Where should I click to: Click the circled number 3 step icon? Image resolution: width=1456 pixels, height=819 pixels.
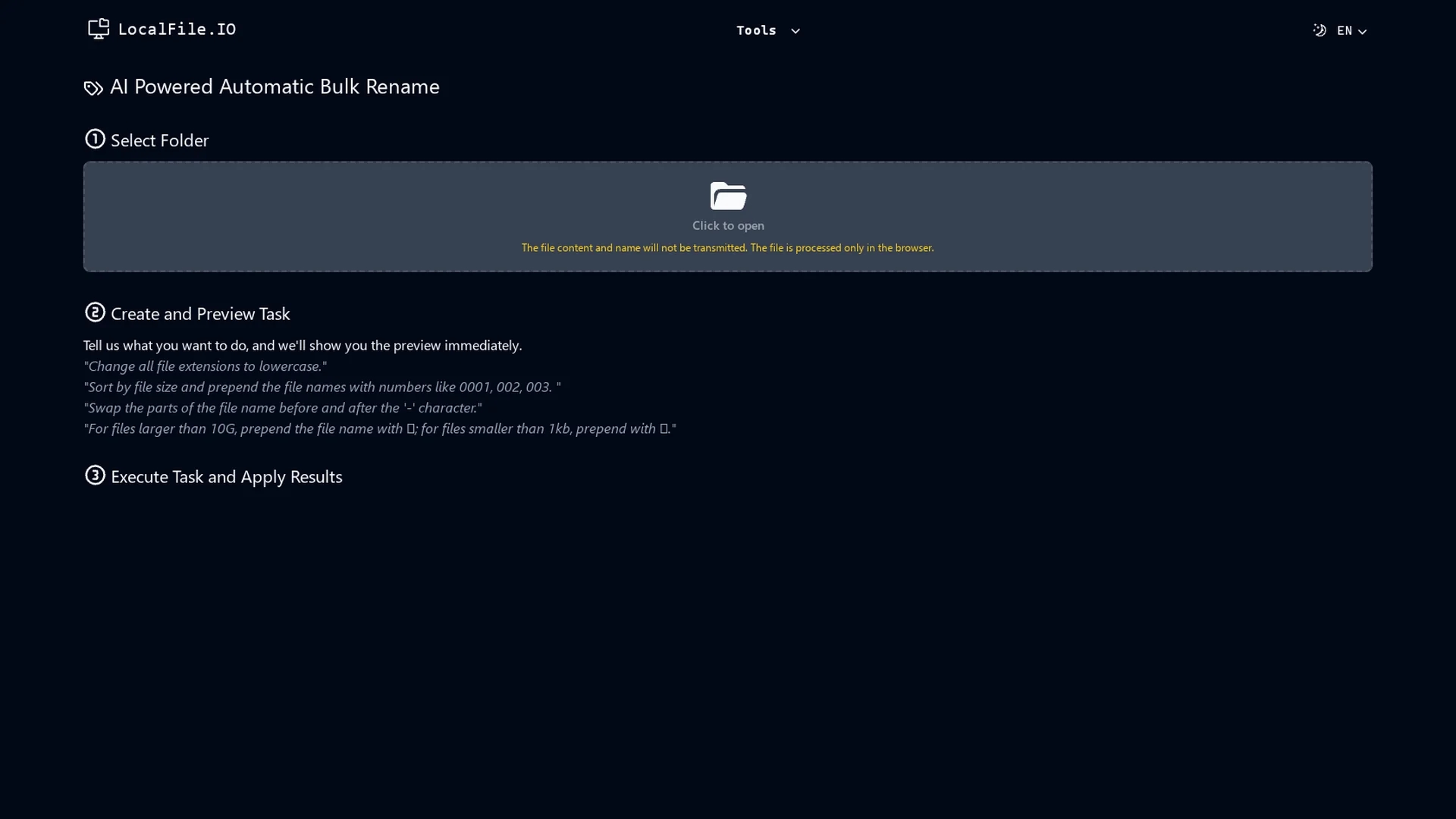pyautogui.click(x=95, y=475)
